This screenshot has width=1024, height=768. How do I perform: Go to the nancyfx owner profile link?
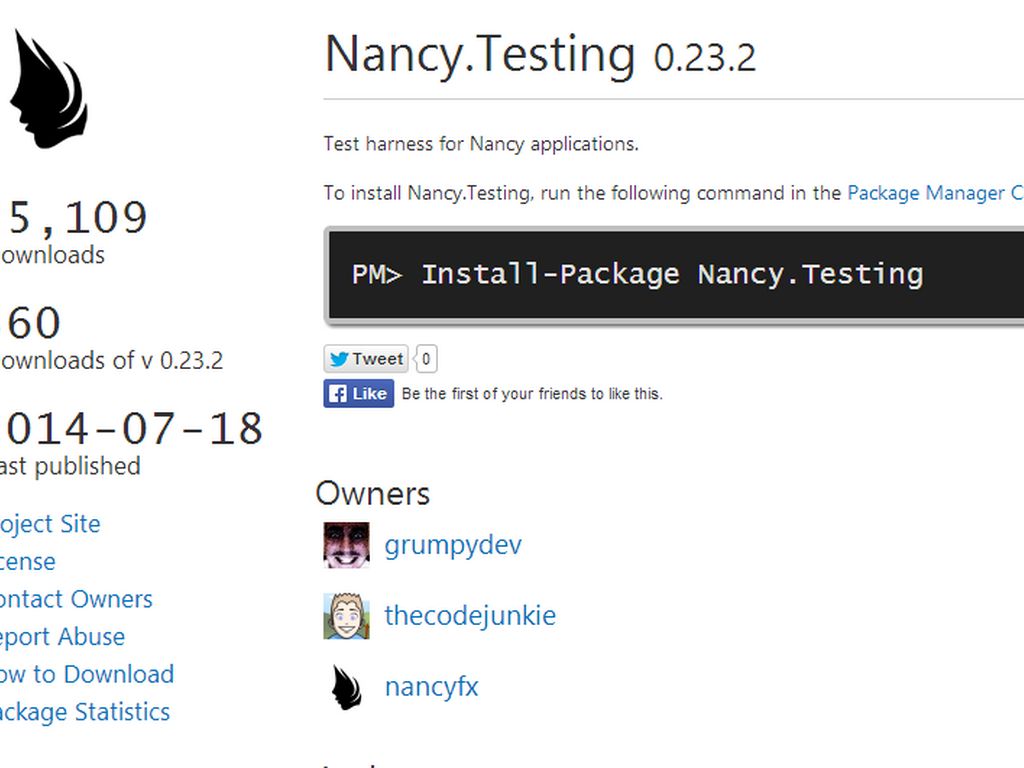point(431,687)
